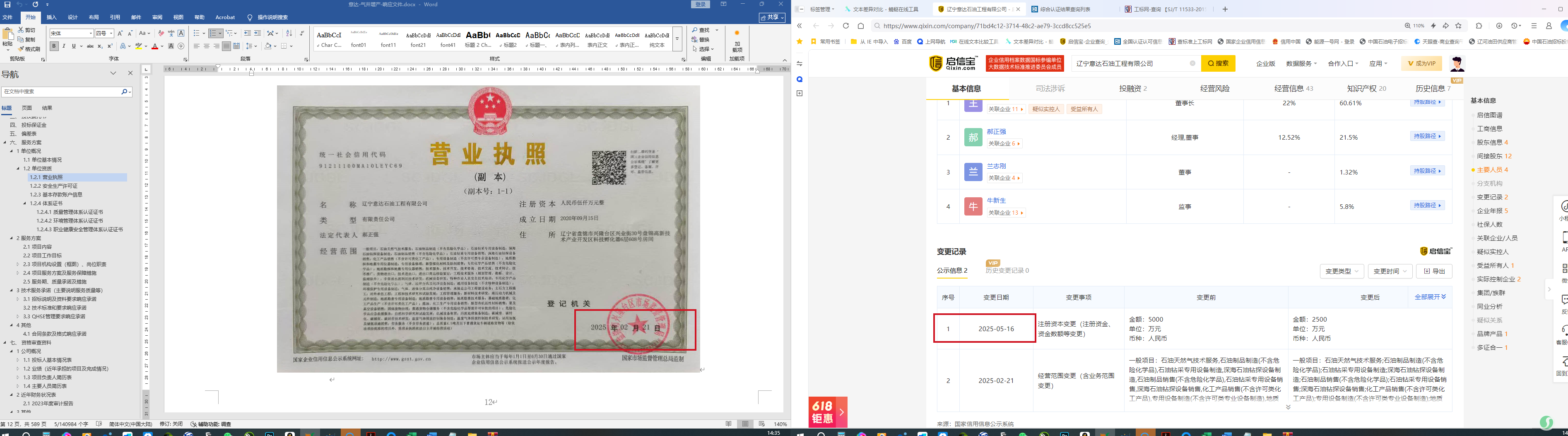Viewport: 1568px width, 436px height.
Task: Toggle strikethrough (abc) formatting
Action: click(90, 46)
